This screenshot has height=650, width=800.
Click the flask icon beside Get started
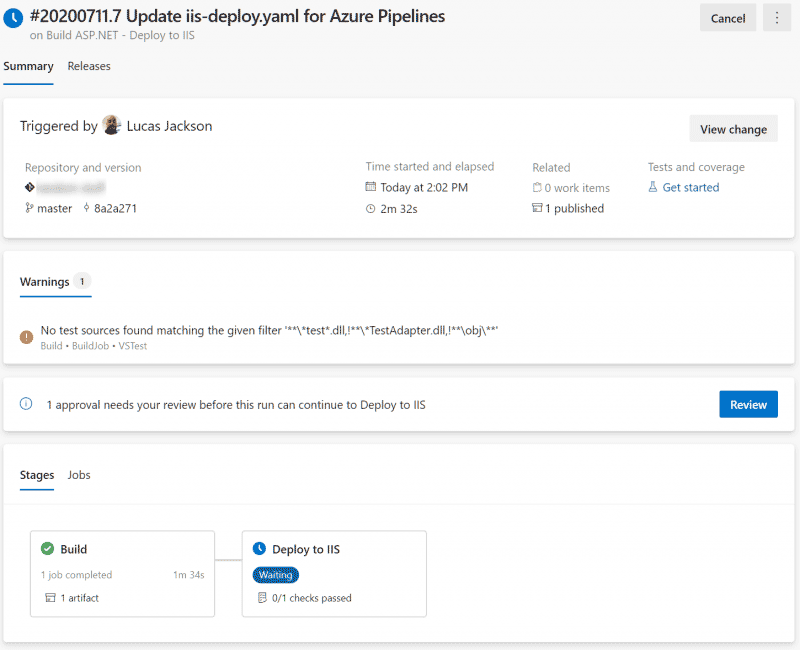653,187
